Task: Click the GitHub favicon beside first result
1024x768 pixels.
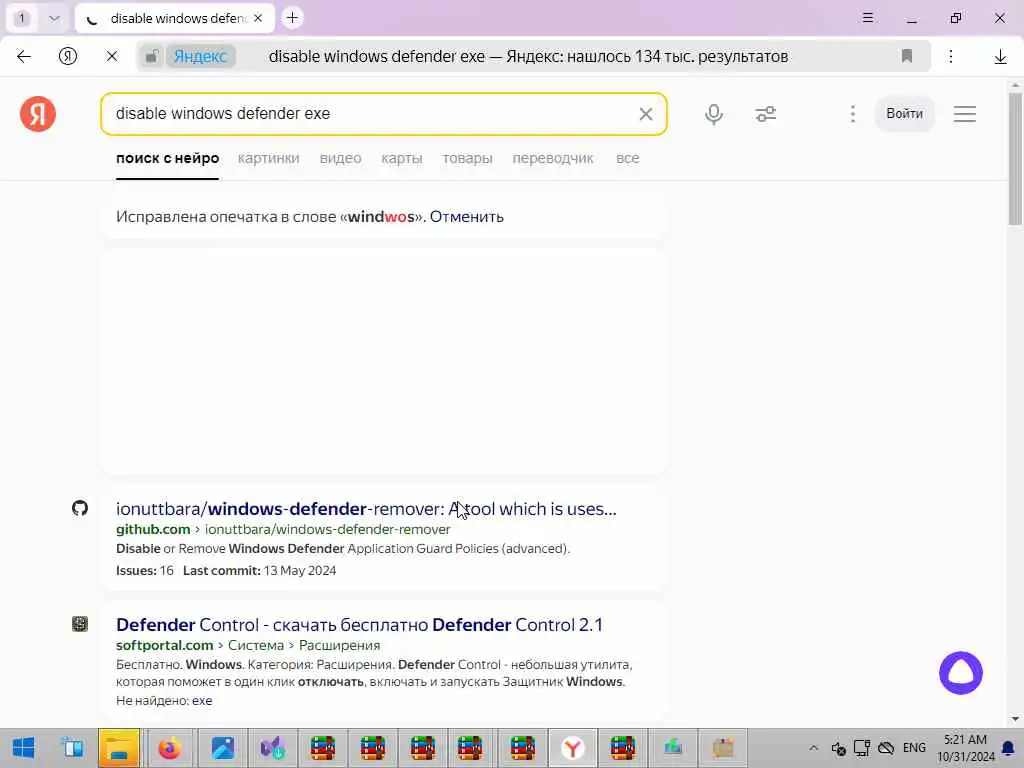Action: (x=80, y=508)
